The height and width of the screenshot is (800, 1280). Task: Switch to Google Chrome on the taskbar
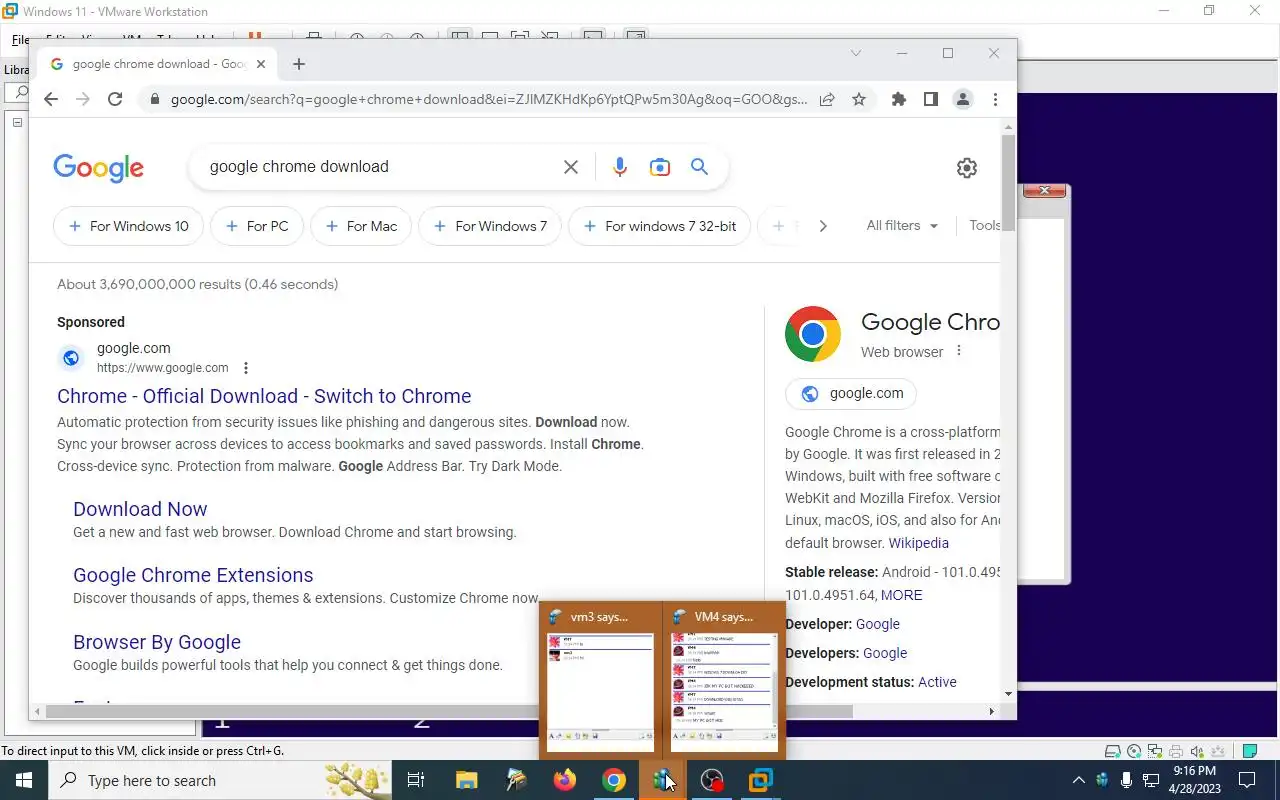[614, 780]
